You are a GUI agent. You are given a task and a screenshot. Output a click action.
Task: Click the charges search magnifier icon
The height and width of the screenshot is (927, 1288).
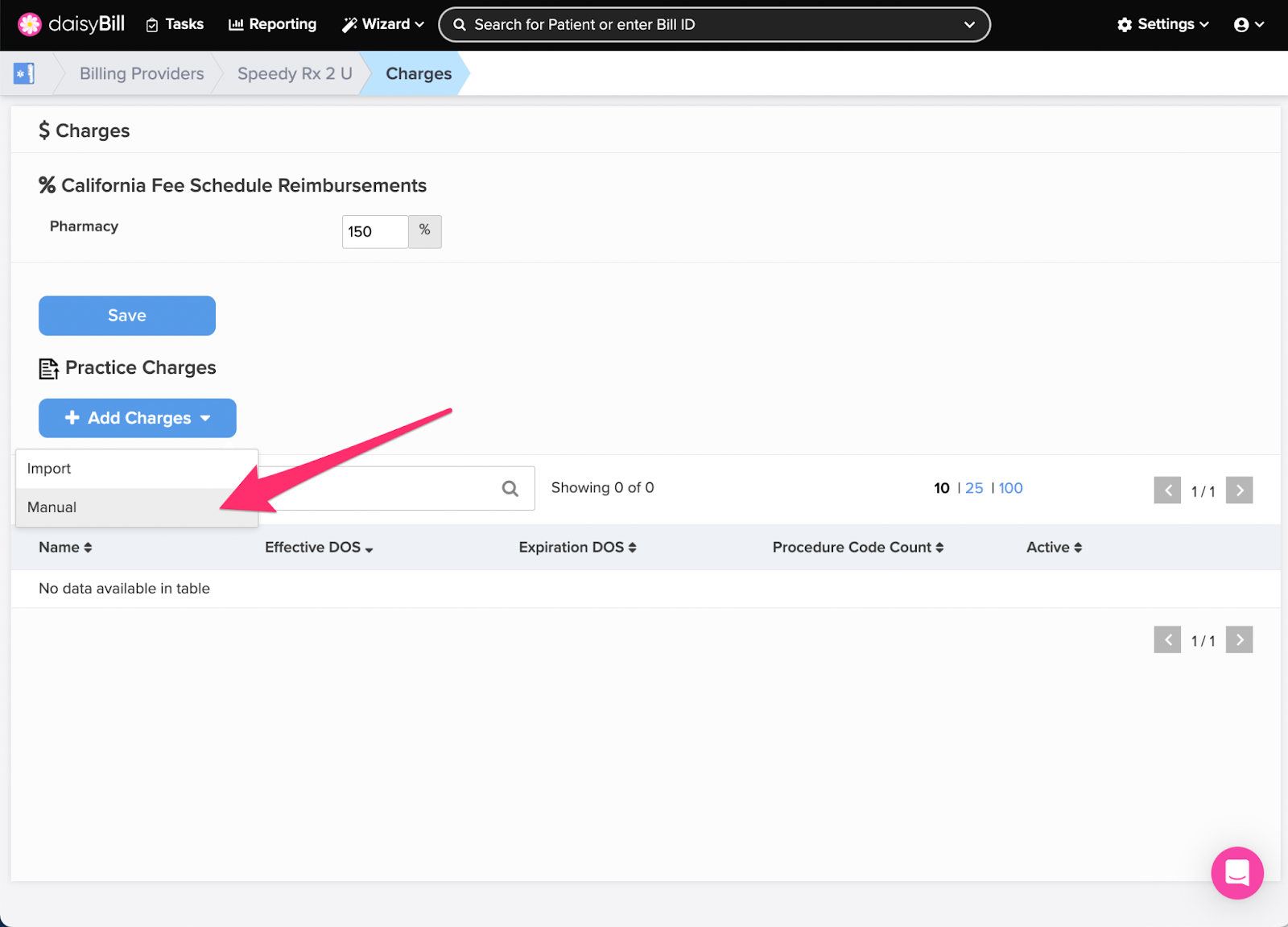[x=510, y=488]
